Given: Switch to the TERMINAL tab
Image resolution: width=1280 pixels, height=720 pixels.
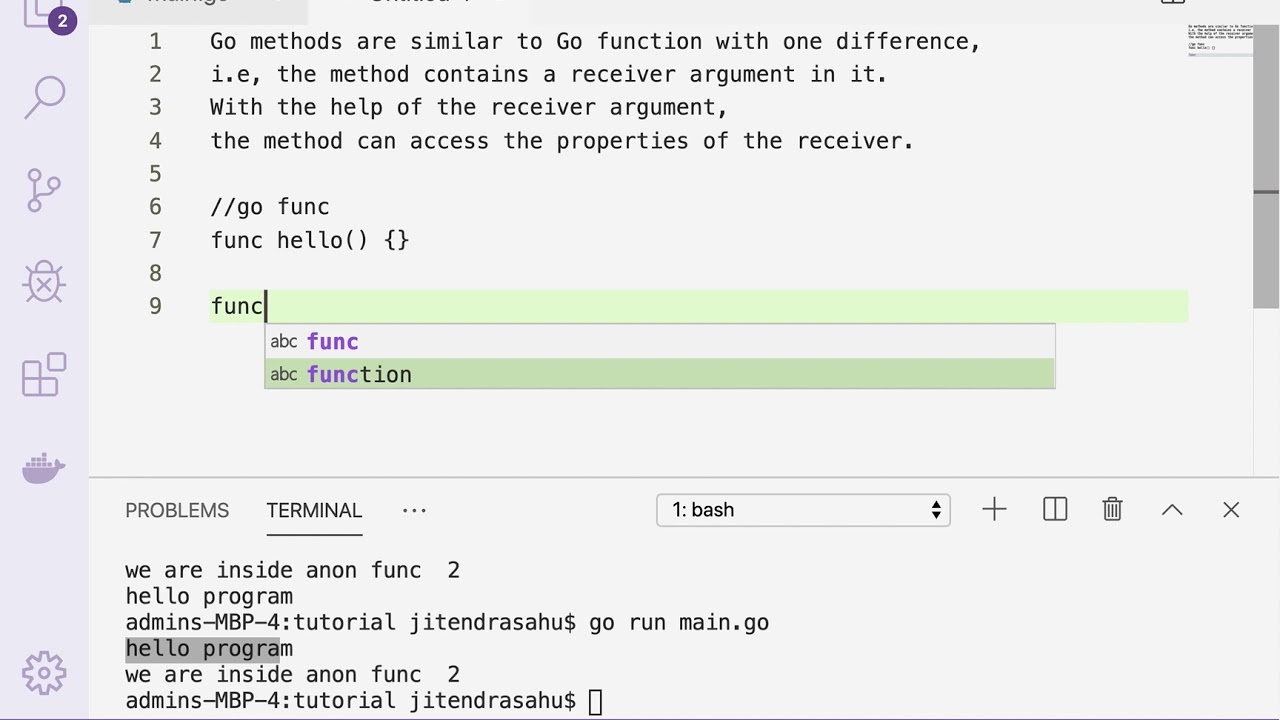Looking at the screenshot, I should pos(314,510).
